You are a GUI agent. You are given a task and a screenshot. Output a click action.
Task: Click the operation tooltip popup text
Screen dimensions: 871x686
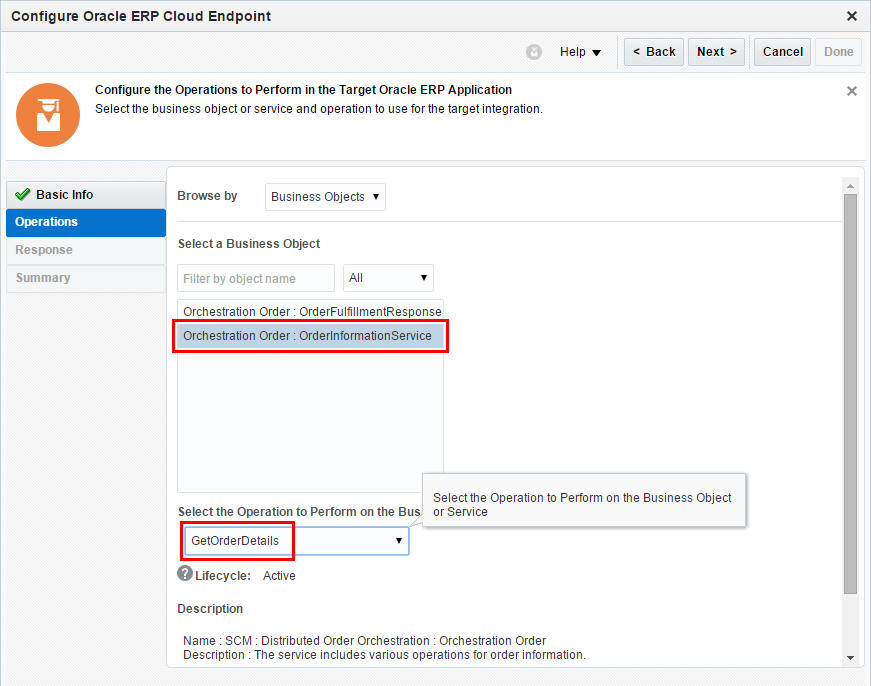click(x=582, y=504)
